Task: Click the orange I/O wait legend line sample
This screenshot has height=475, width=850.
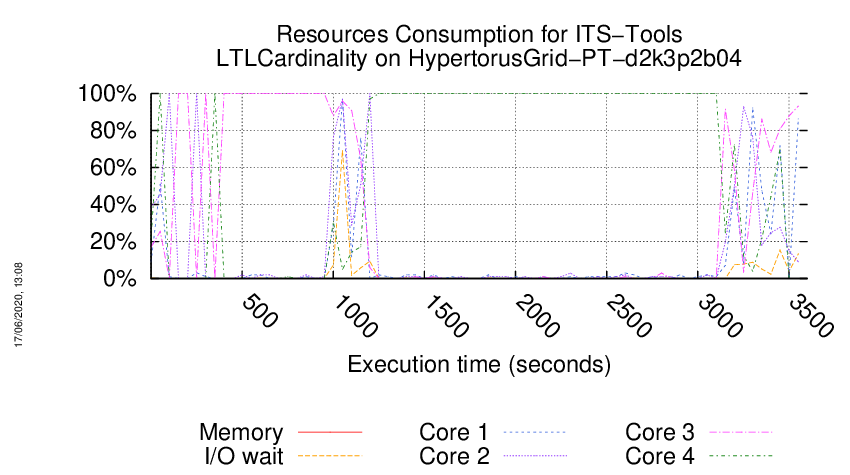Action: coord(330,456)
